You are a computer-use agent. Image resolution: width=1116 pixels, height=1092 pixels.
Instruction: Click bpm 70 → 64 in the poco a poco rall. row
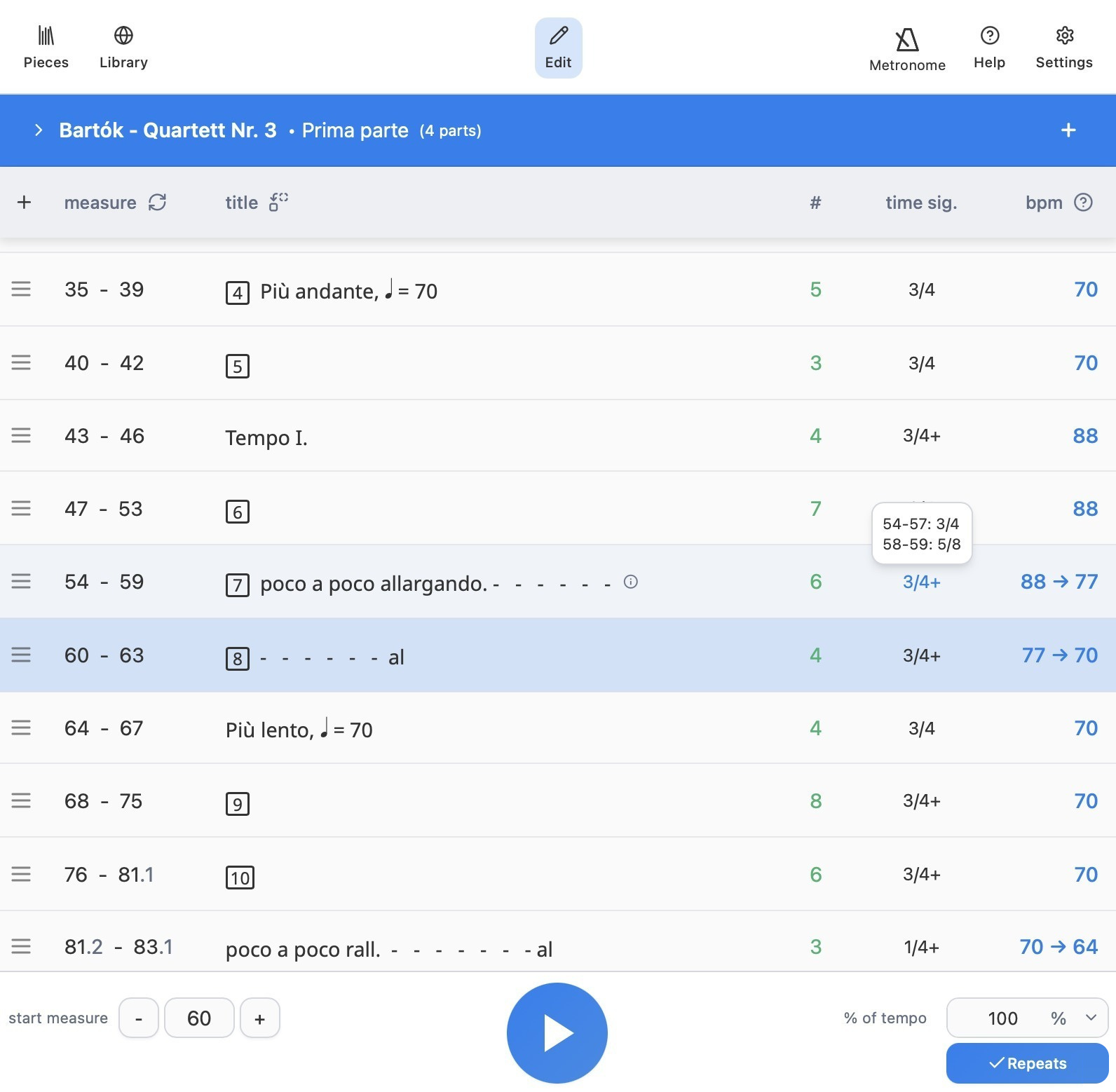[1059, 947]
